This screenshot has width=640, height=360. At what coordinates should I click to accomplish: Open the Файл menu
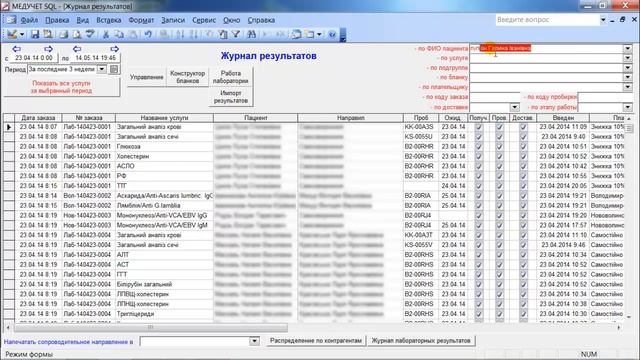pos(29,20)
